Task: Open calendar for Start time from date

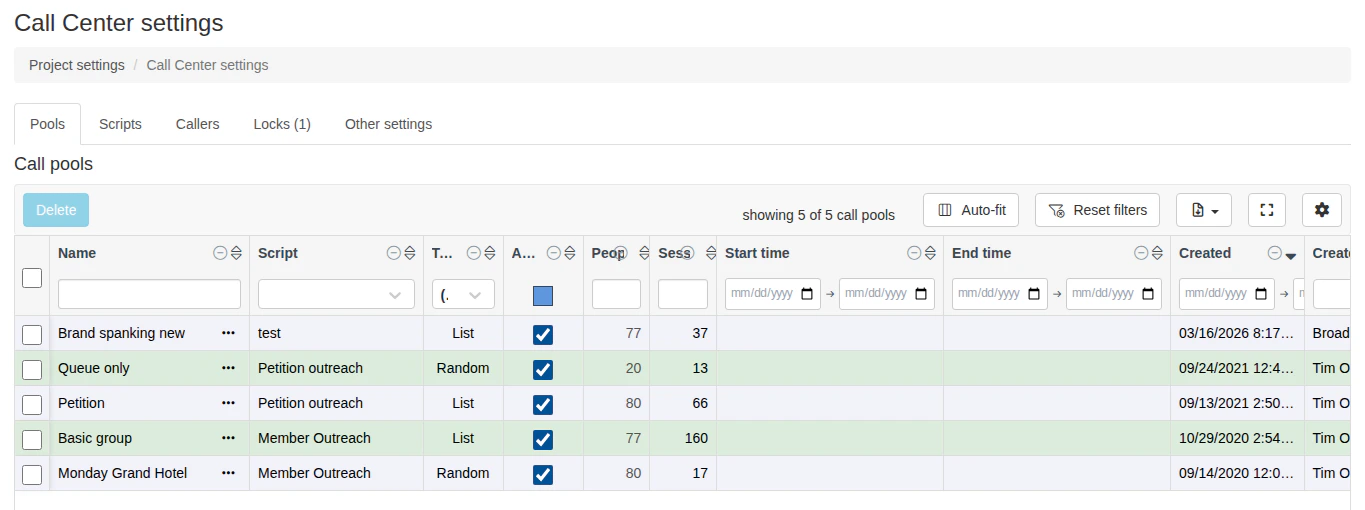Action: [x=807, y=294]
